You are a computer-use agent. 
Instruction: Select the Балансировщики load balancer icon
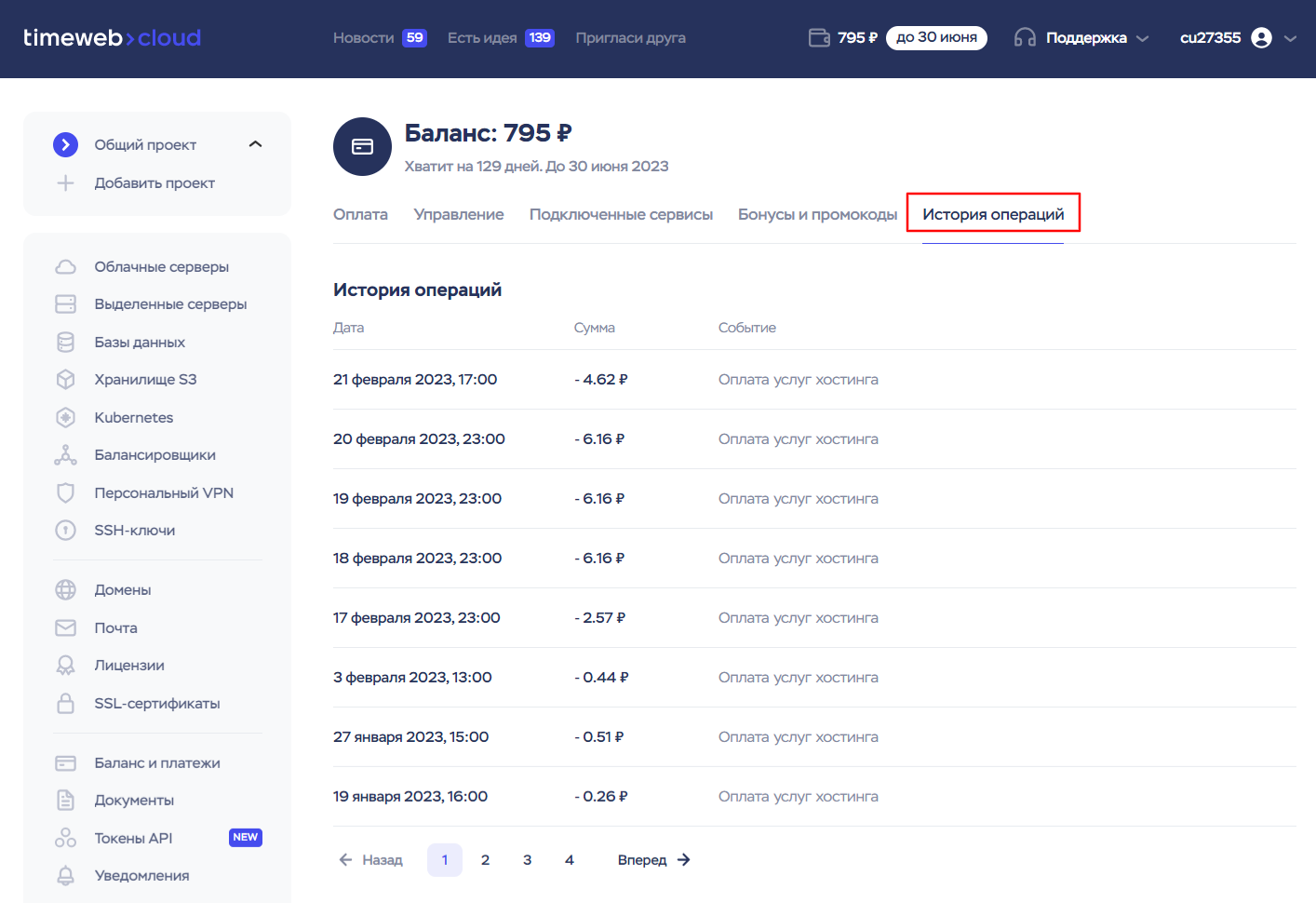click(65, 455)
